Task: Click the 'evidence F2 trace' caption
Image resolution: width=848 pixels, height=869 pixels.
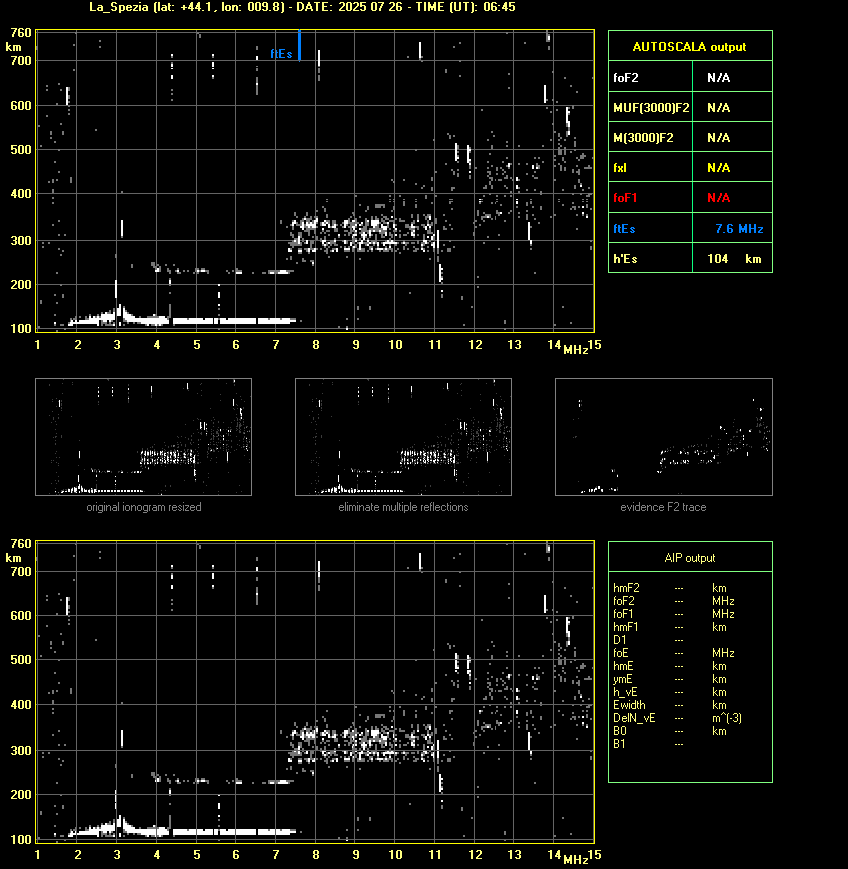Action: point(663,507)
